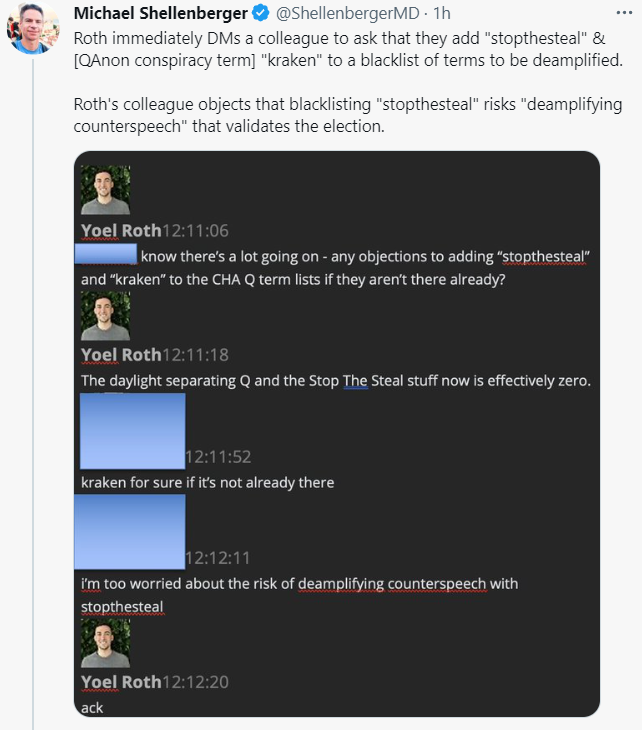Viewport: 642px width, 730px height.
Task: Open the Michael Shellenberger display name link
Action: click(161, 14)
